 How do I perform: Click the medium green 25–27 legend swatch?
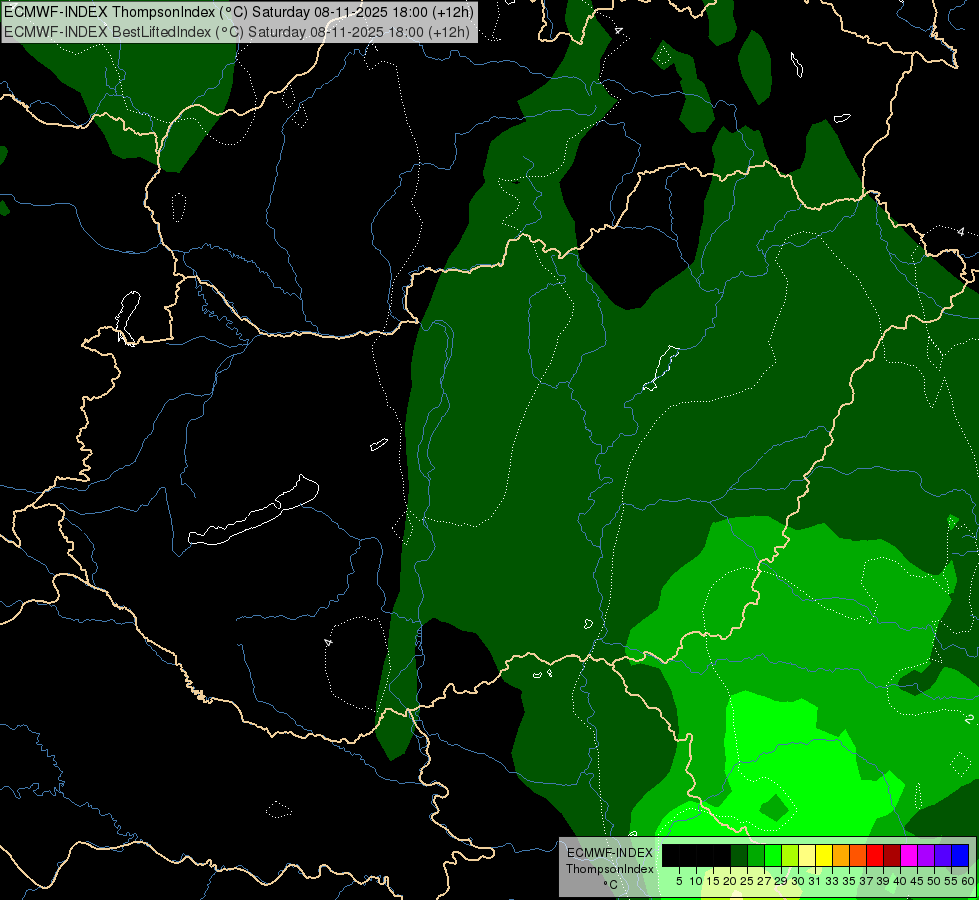pos(756,855)
